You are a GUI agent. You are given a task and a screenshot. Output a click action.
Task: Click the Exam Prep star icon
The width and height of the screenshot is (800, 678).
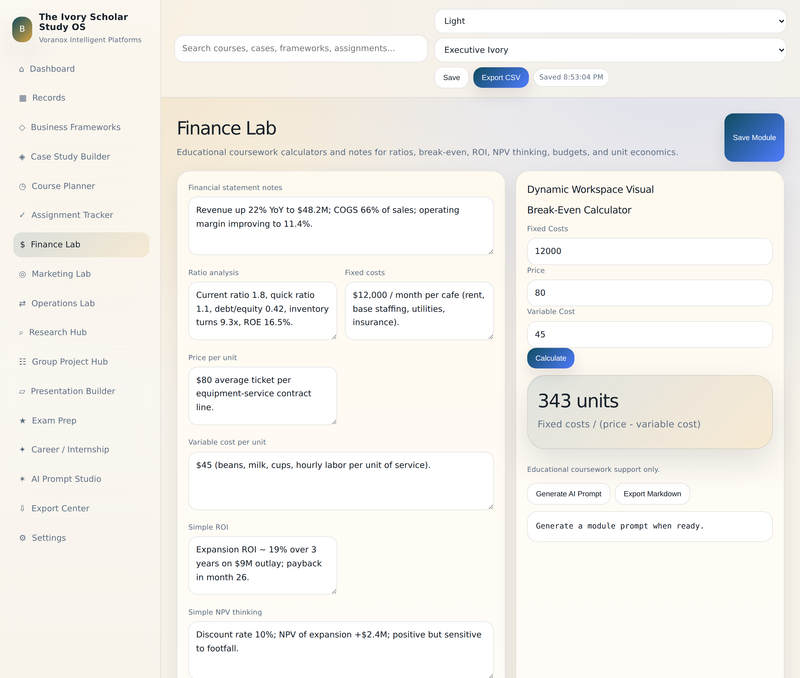pos(22,421)
